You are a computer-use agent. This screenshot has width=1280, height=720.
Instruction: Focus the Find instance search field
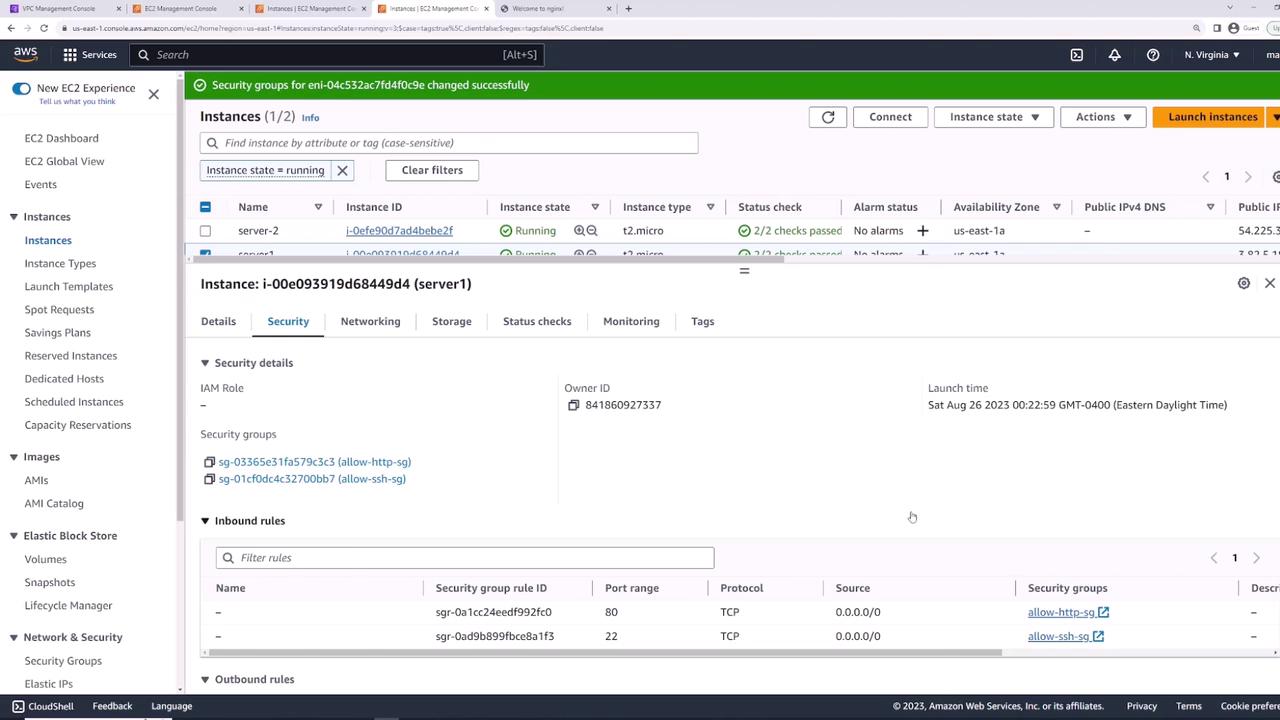(x=449, y=143)
